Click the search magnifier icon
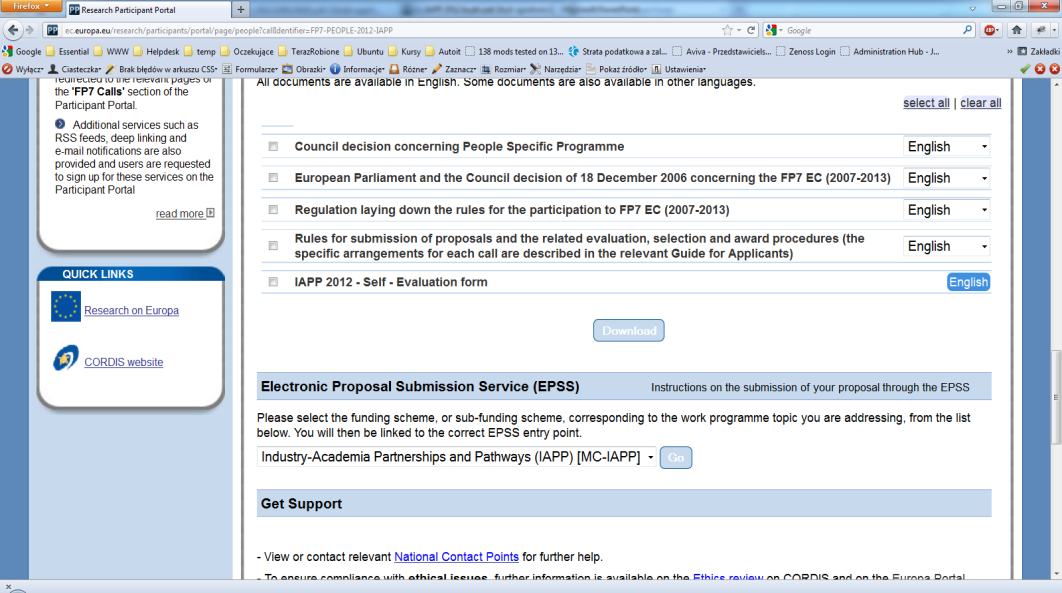 (967, 30)
